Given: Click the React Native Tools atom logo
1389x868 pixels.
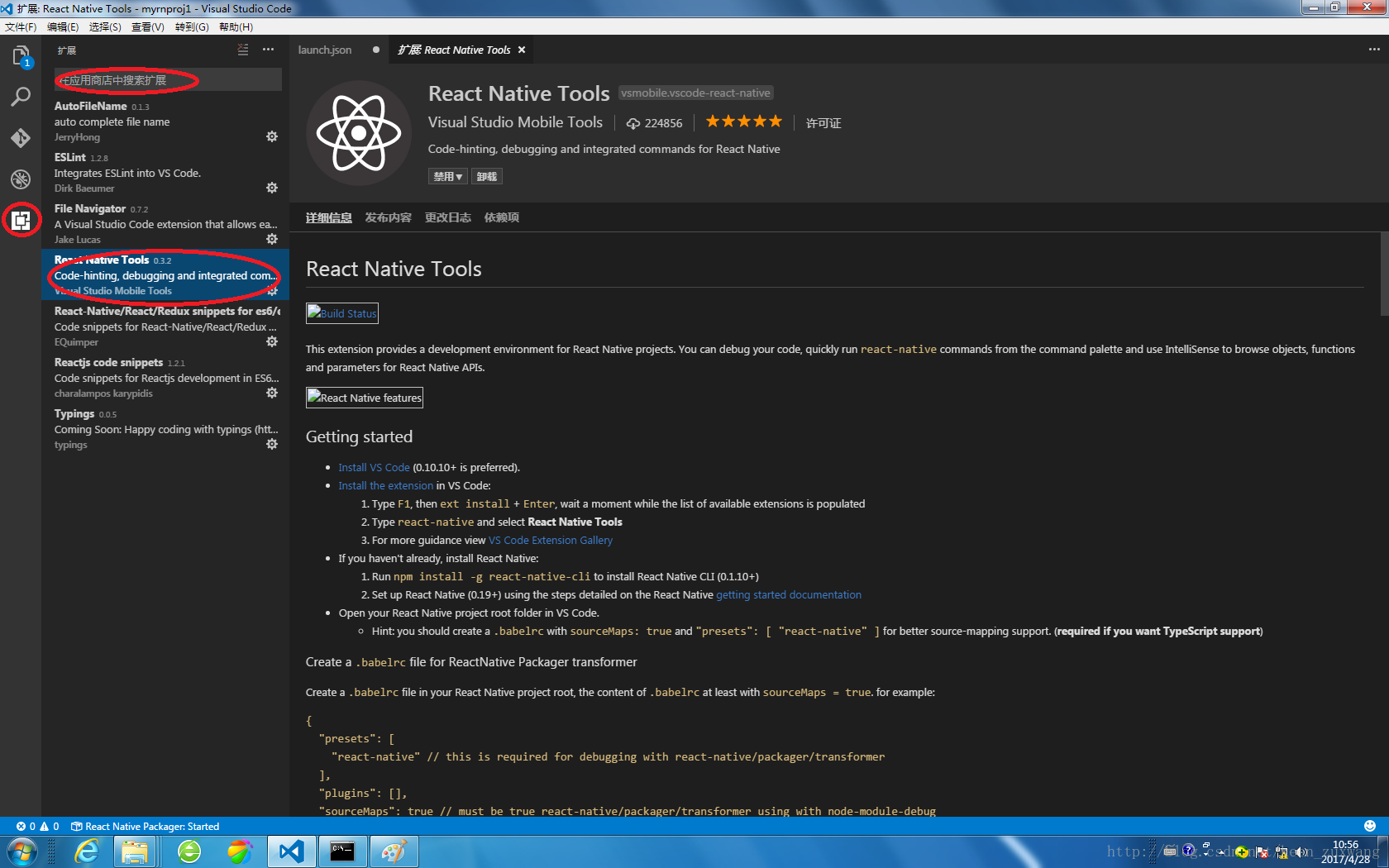Looking at the screenshot, I should tap(359, 133).
